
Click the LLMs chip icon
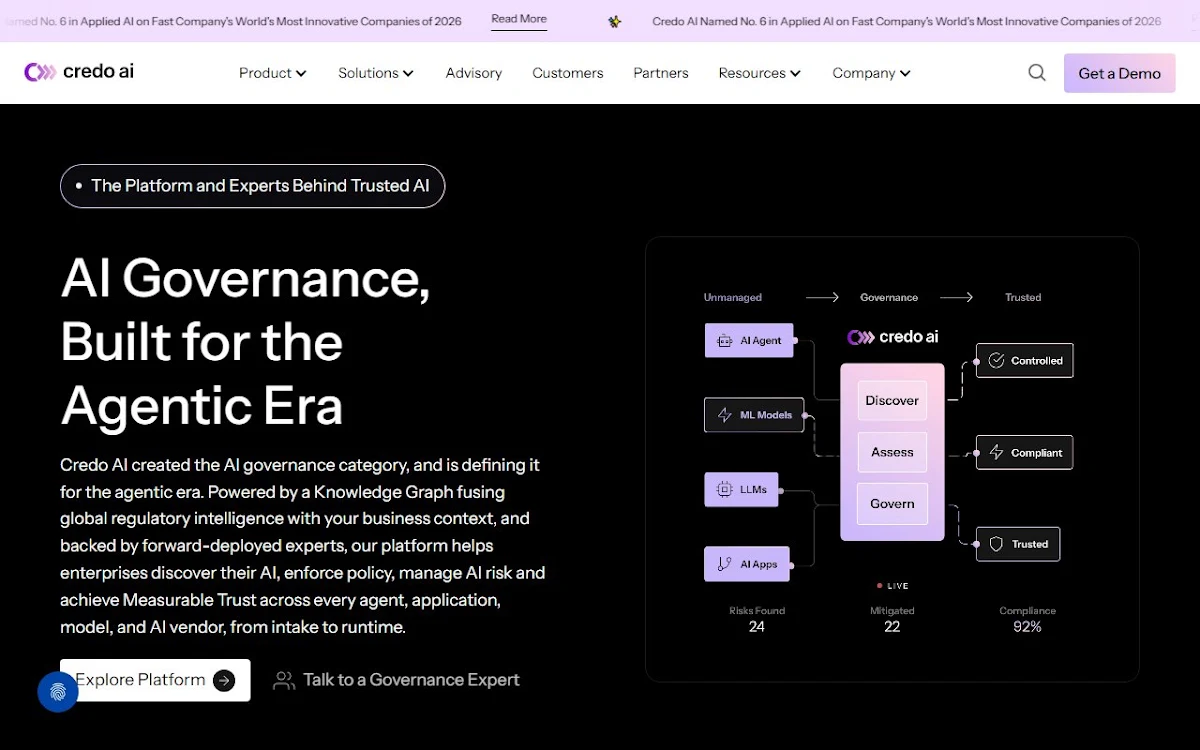pyautogui.click(x=724, y=490)
